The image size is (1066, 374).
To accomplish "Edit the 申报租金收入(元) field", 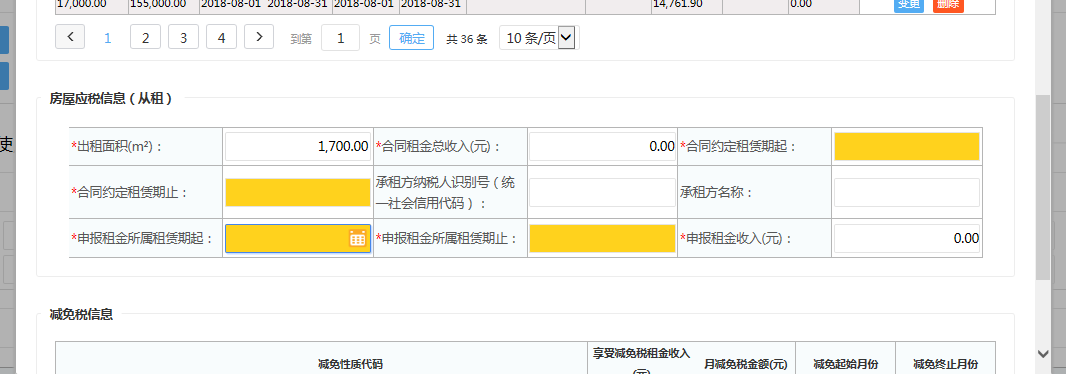I will pyautogui.click(x=907, y=239).
